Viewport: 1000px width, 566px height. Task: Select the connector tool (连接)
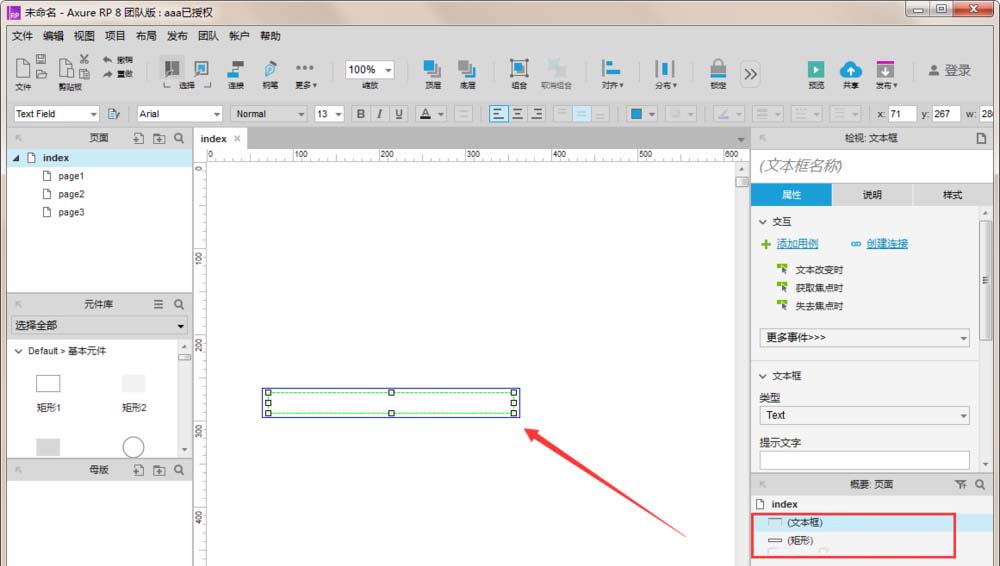coord(236,74)
